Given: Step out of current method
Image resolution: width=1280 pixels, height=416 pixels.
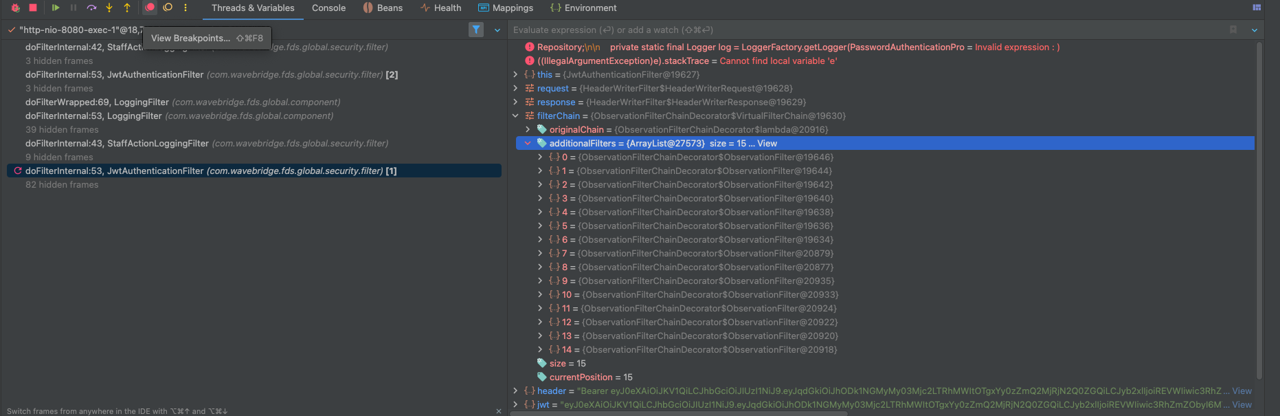Looking at the screenshot, I should click(x=126, y=8).
